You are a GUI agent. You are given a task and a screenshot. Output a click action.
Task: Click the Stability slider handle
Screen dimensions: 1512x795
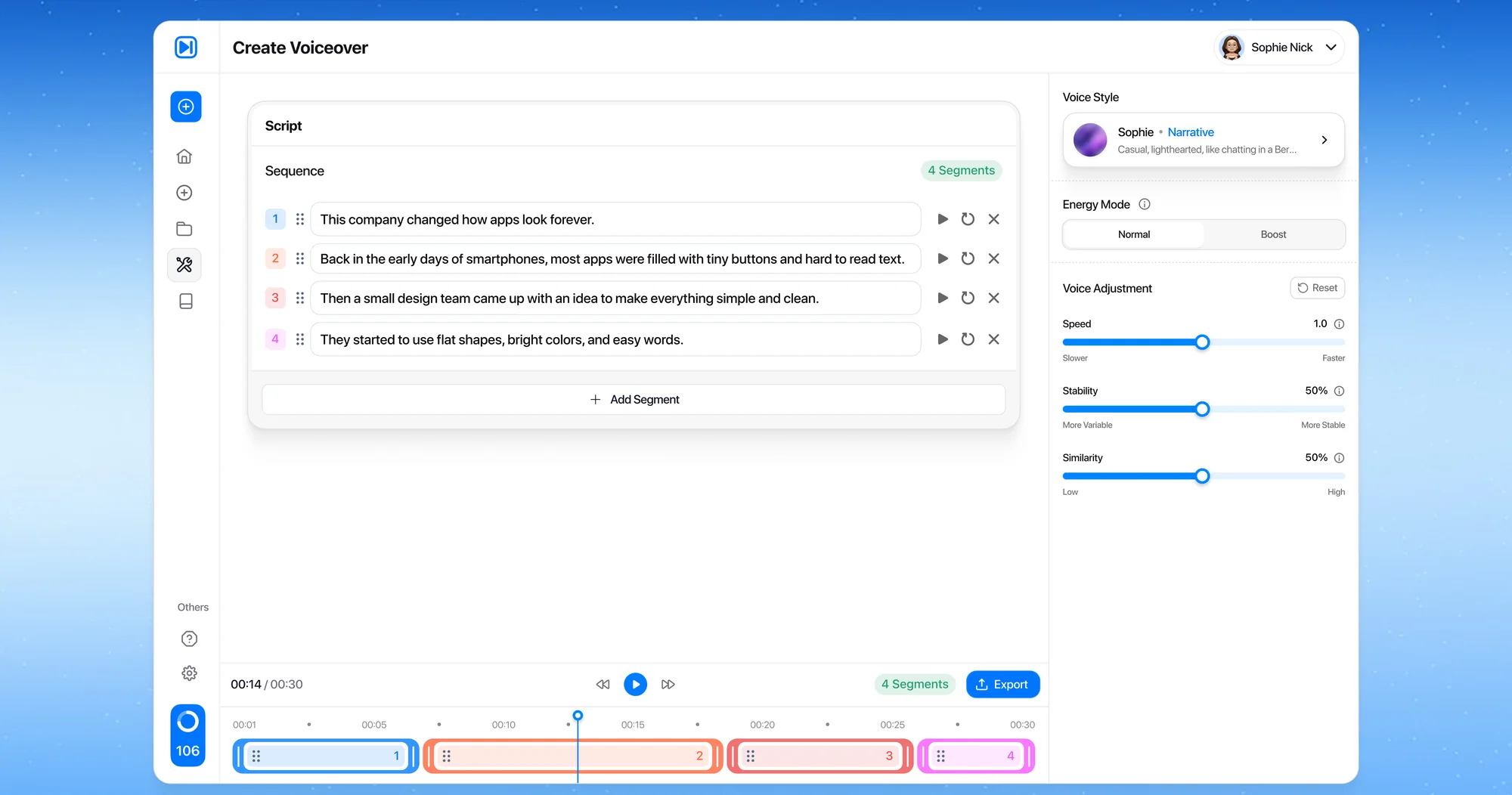pyautogui.click(x=1202, y=410)
